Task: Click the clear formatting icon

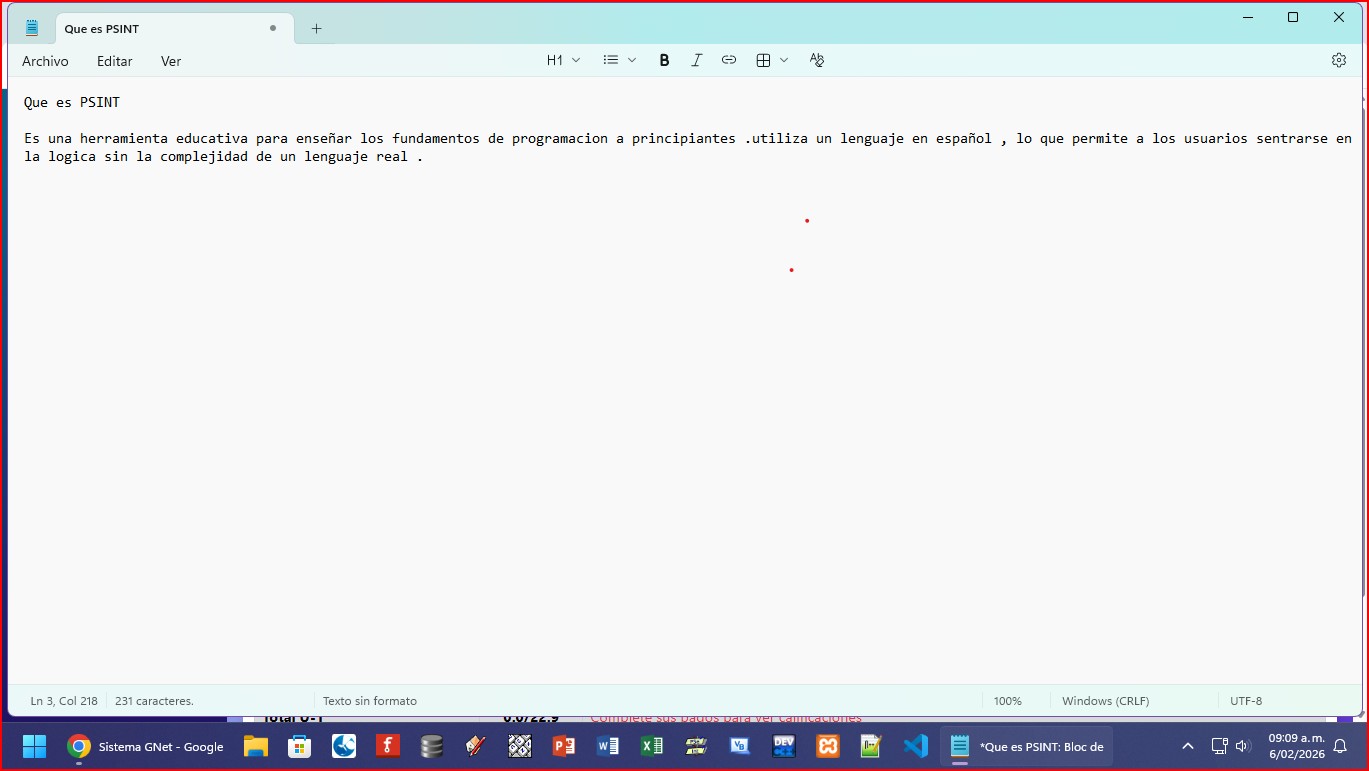Action: (x=817, y=60)
